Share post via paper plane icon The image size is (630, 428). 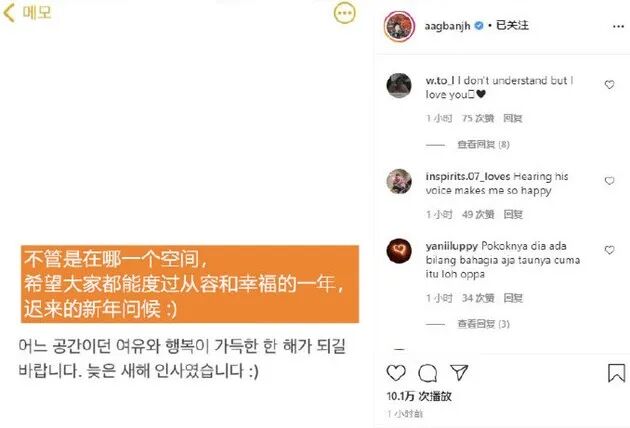(x=459, y=373)
